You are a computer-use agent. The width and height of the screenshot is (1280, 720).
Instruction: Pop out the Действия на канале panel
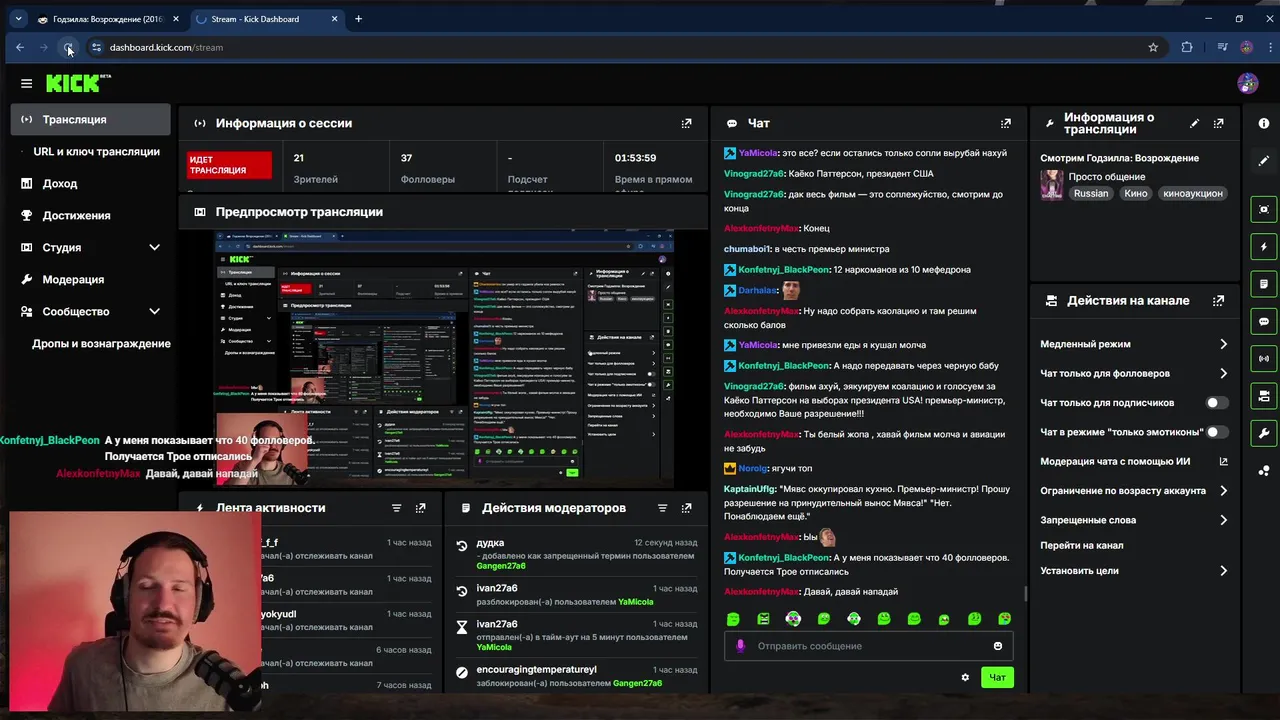coord(1218,300)
